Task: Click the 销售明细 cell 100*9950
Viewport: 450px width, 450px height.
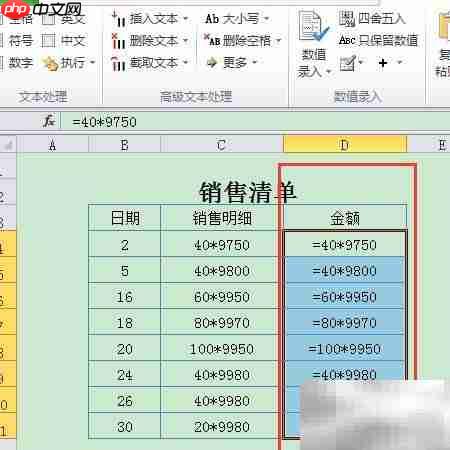Action: 222,349
